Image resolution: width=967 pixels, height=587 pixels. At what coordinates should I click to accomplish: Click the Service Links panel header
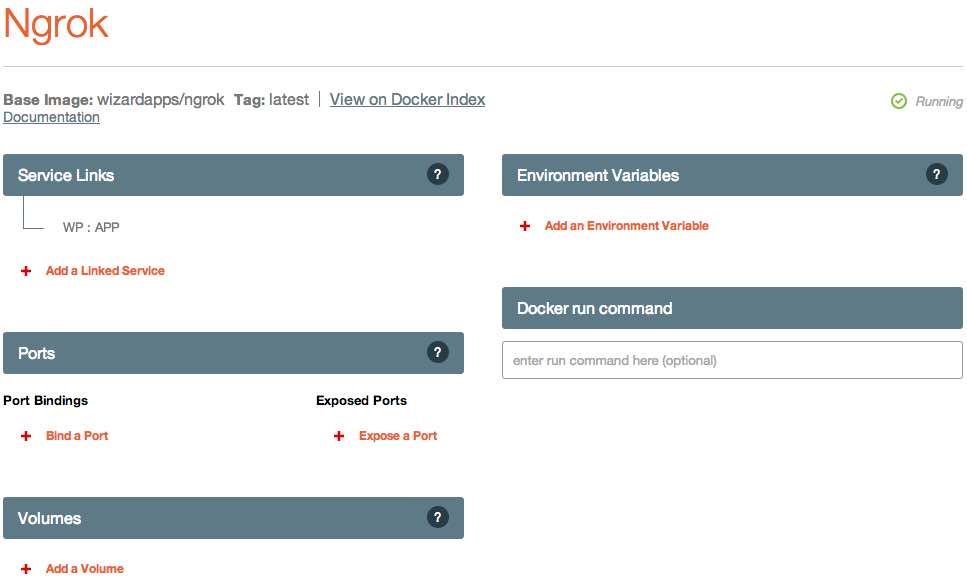[233, 175]
